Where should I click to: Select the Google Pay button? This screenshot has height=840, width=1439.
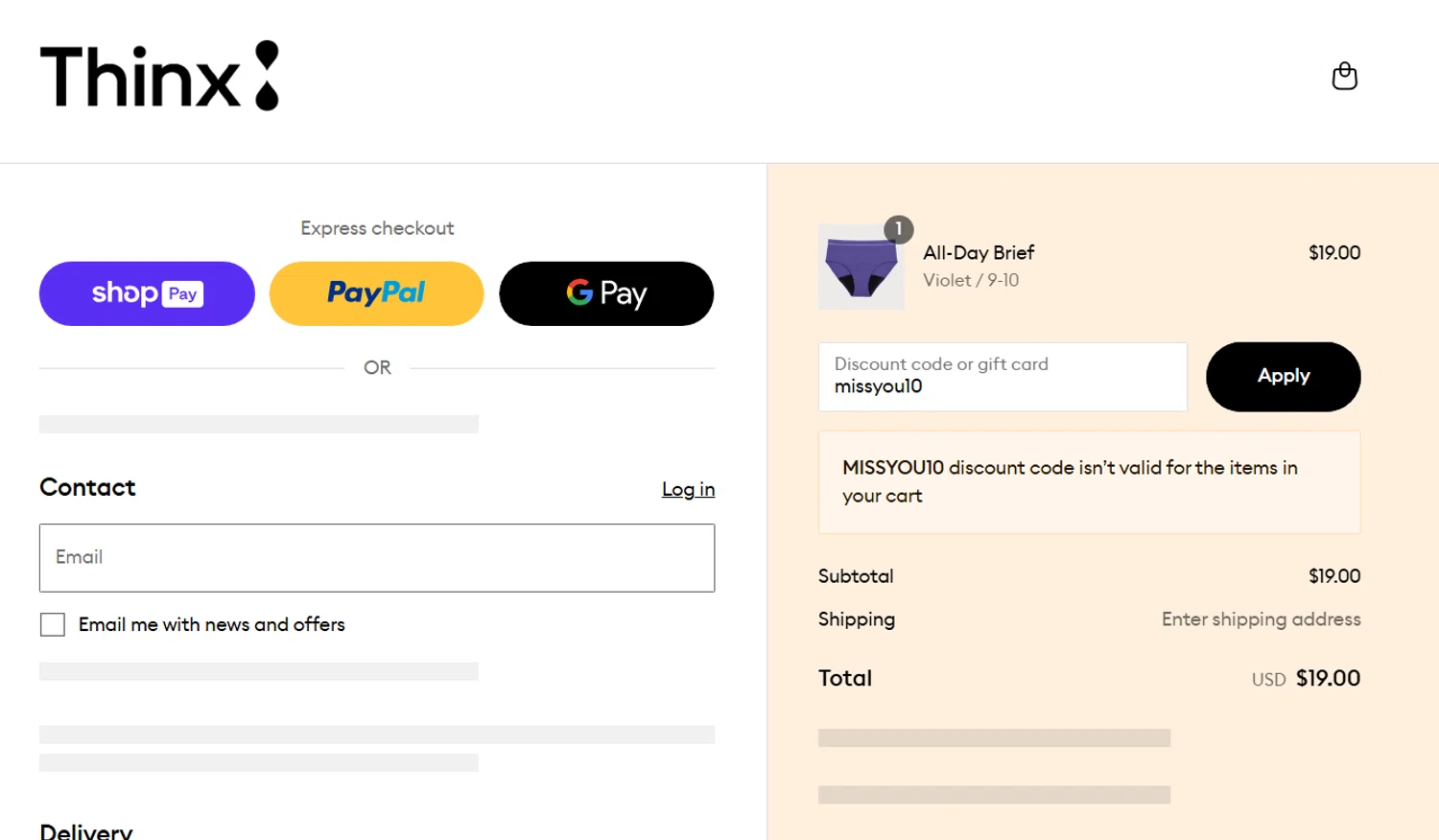(x=606, y=293)
